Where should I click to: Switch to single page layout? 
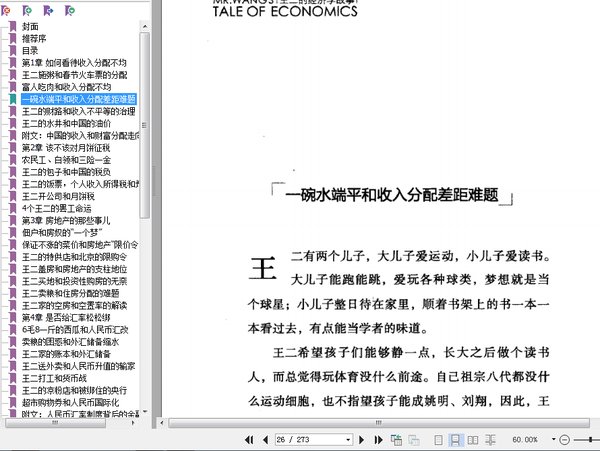pyautogui.click(x=439, y=440)
